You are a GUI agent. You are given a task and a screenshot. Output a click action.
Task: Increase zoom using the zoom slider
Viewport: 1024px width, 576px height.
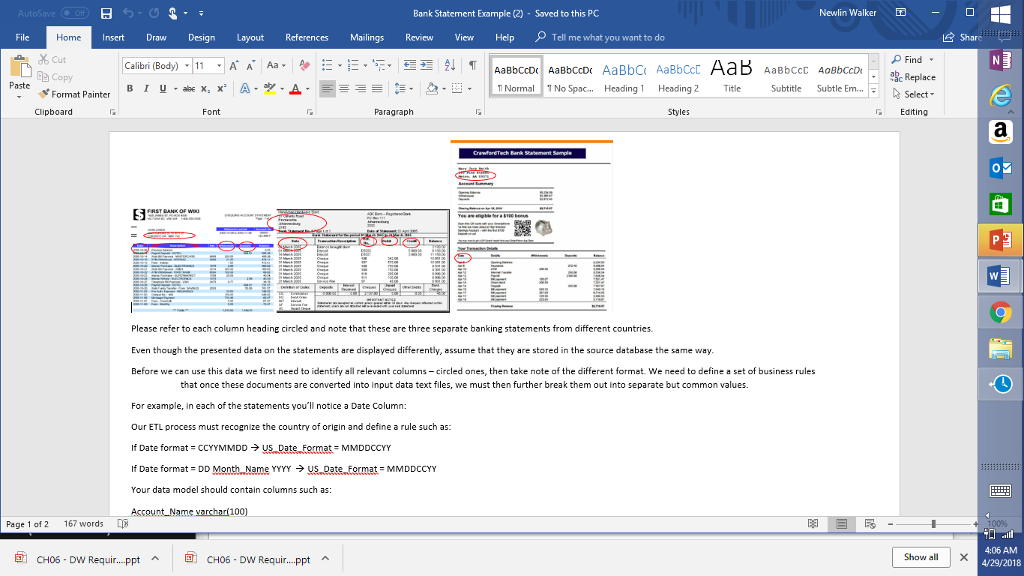(x=976, y=522)
